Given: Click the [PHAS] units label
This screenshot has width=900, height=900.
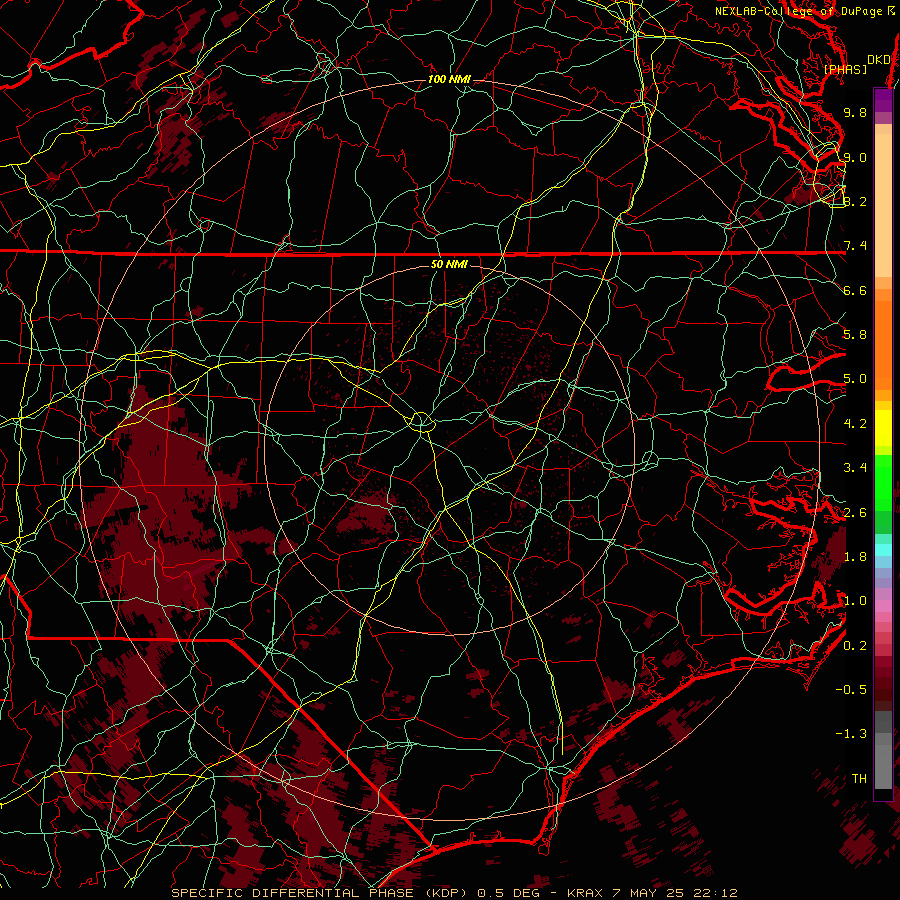Looking at the screenshot, I should click(845, 69).
